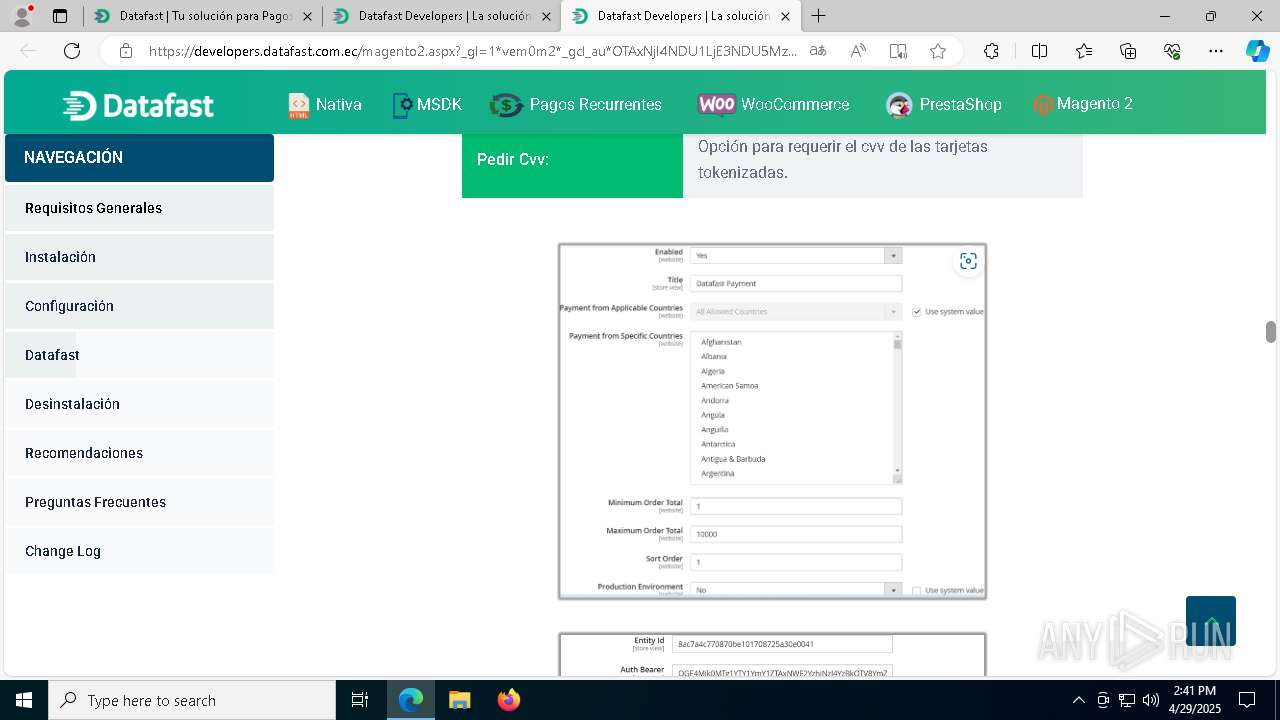Go to Desinstalación in navigation

139,404
